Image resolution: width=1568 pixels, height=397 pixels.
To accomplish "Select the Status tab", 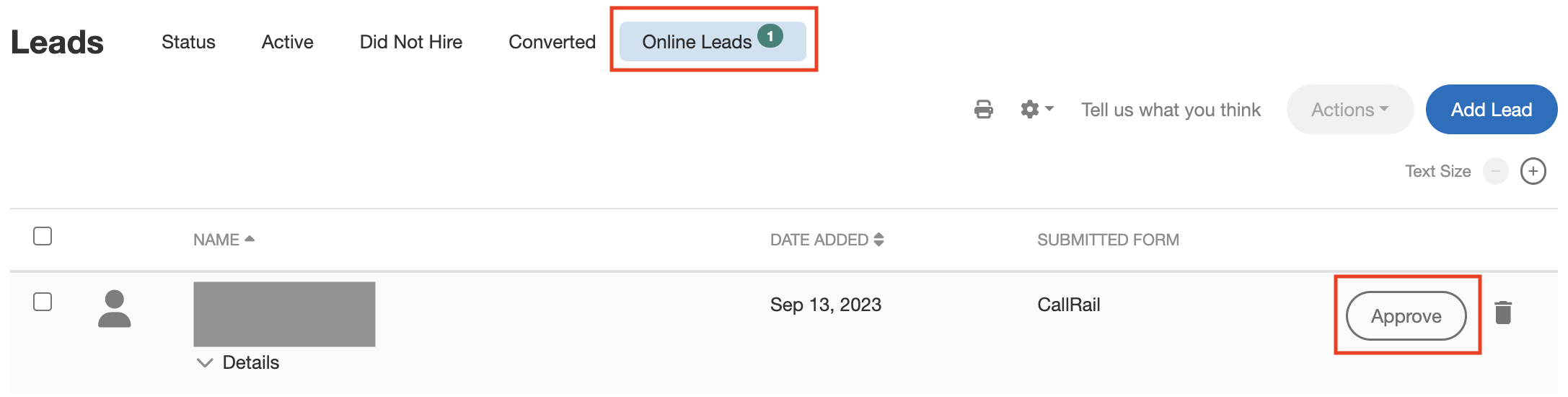I will coord(188,42).
